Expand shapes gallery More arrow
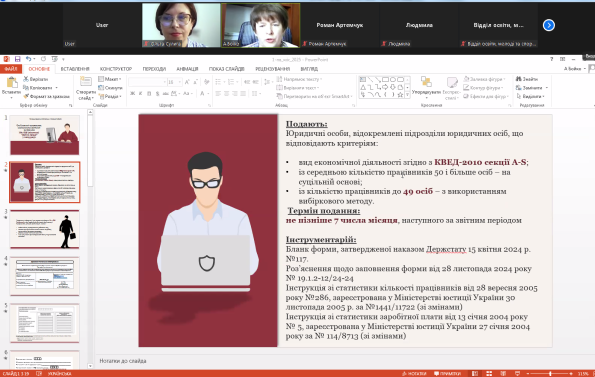595x377 pixels. (408, 95)
